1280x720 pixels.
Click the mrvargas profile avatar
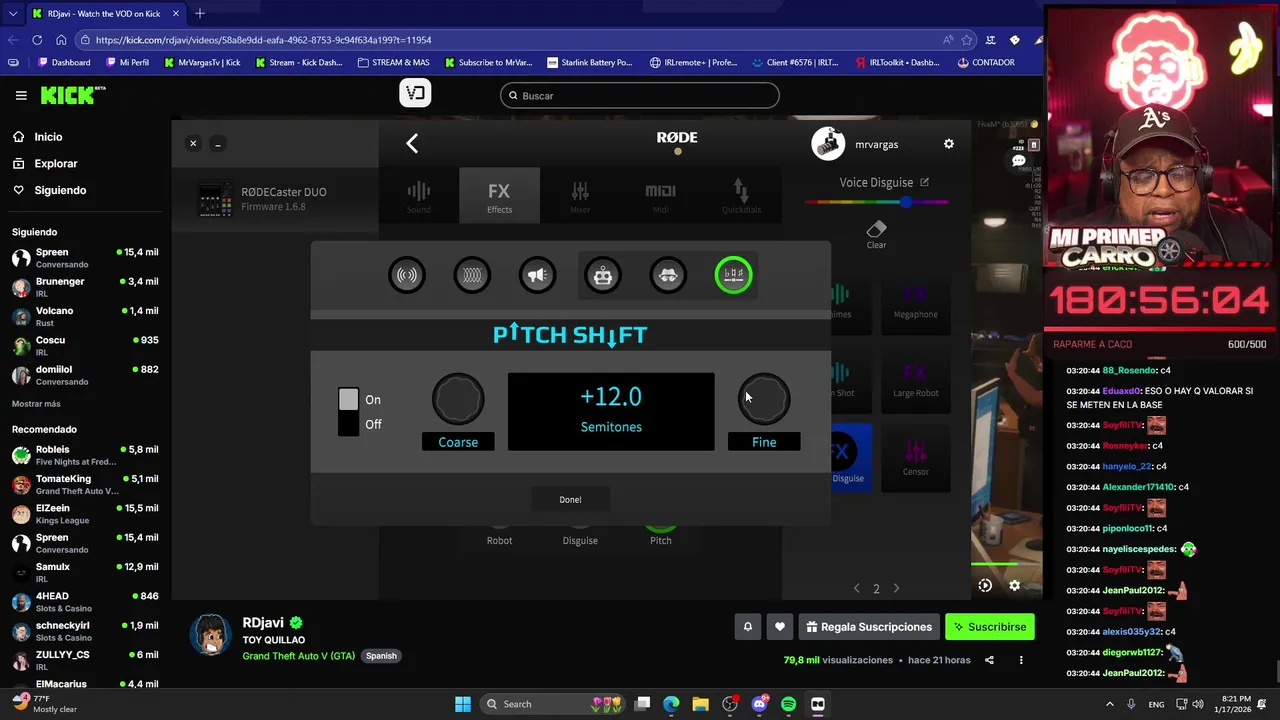[x=828, y=144]
